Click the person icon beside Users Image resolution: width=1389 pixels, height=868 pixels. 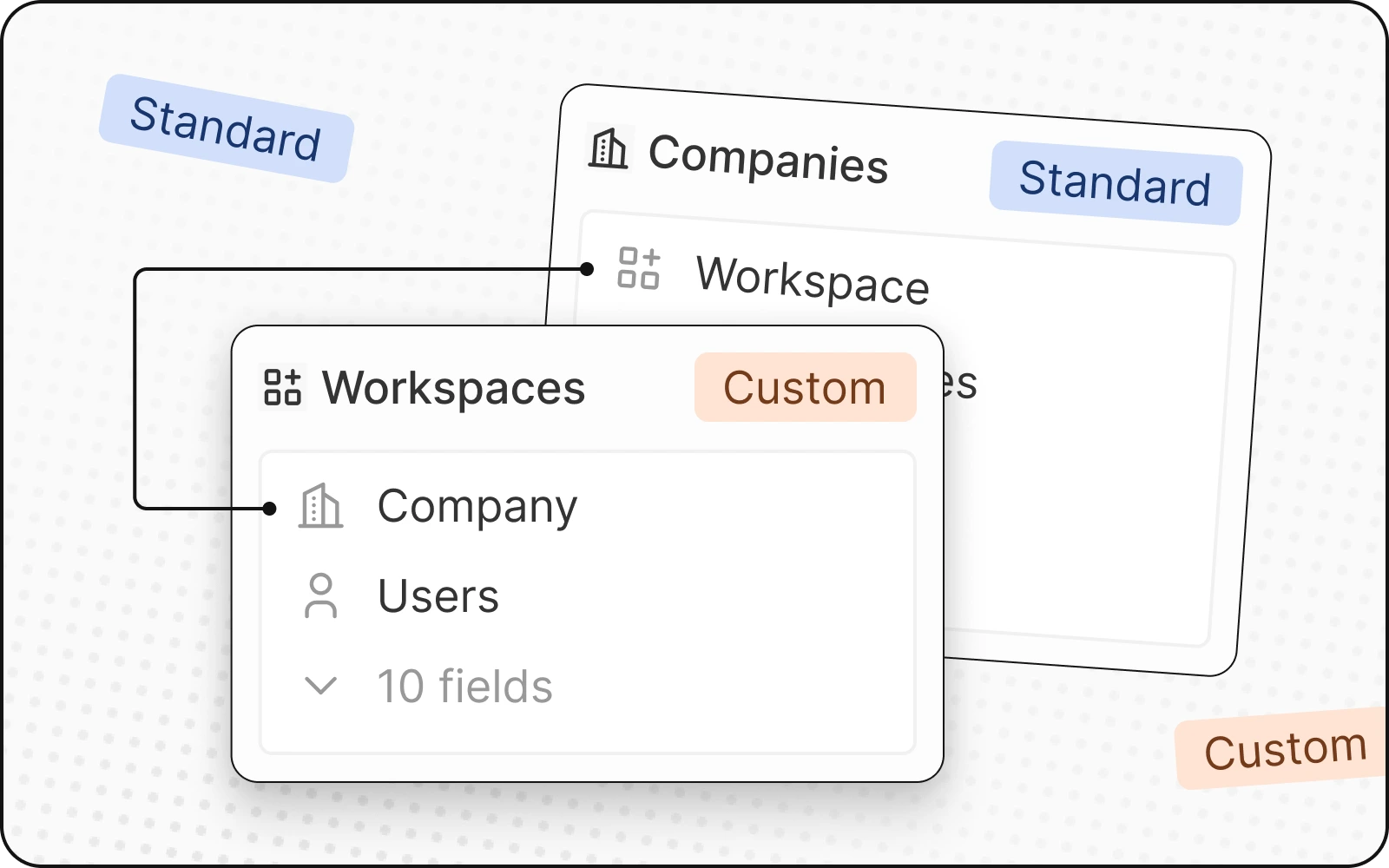[320, 595]
